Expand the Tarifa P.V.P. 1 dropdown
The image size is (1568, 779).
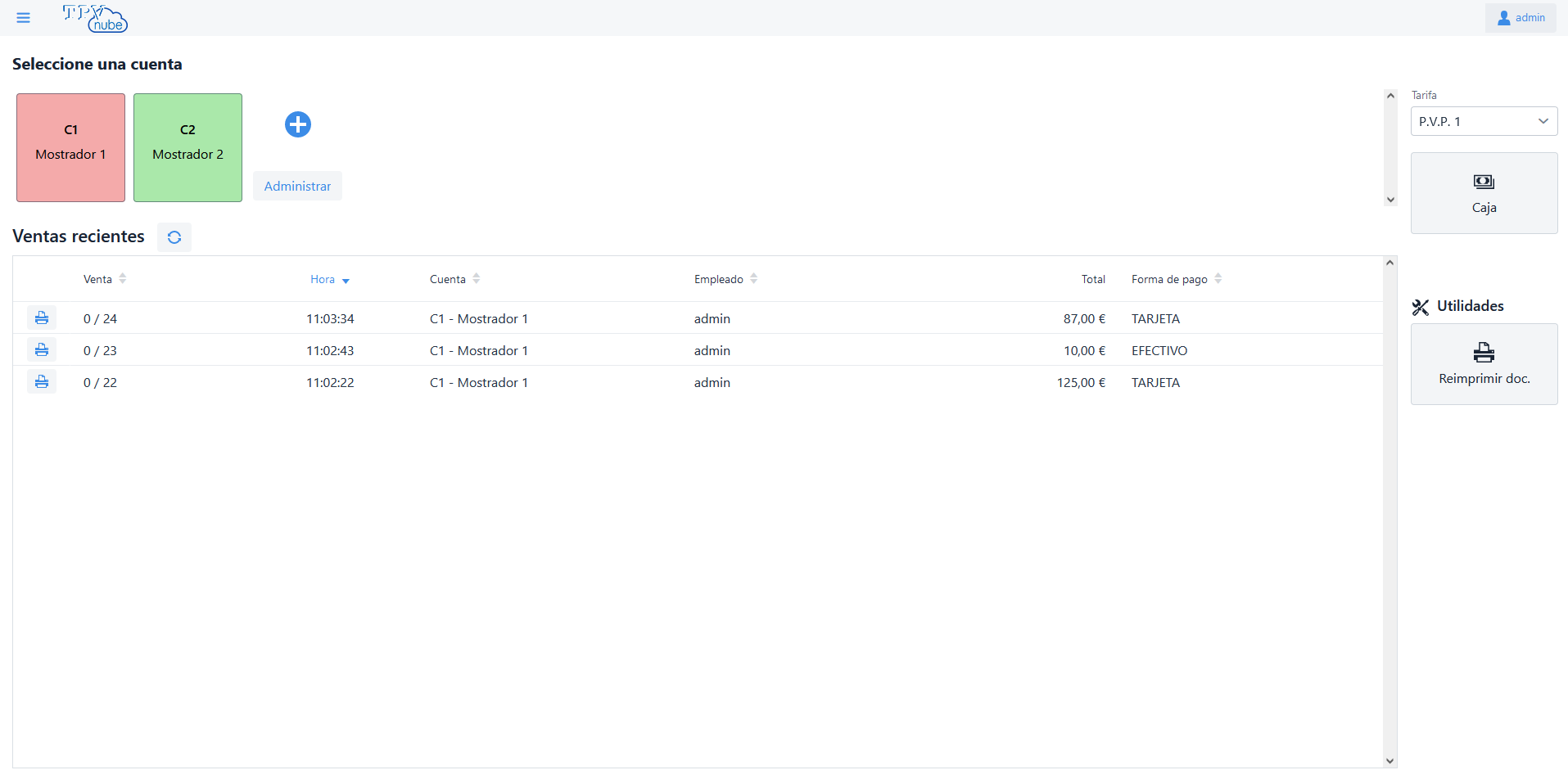coord(1483,121)
